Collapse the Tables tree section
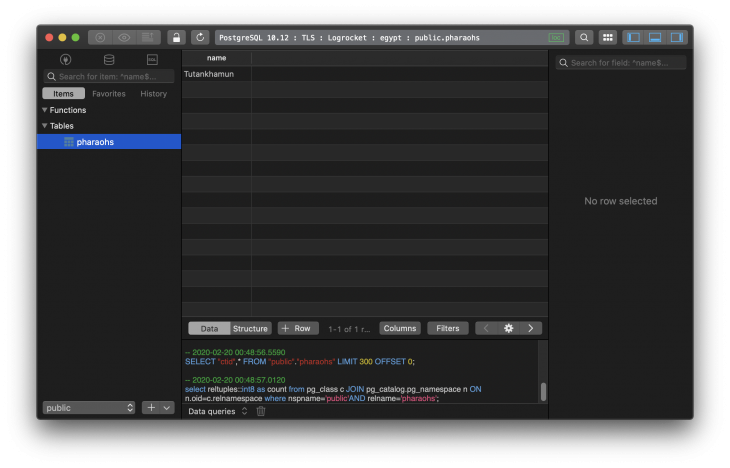 45,126
